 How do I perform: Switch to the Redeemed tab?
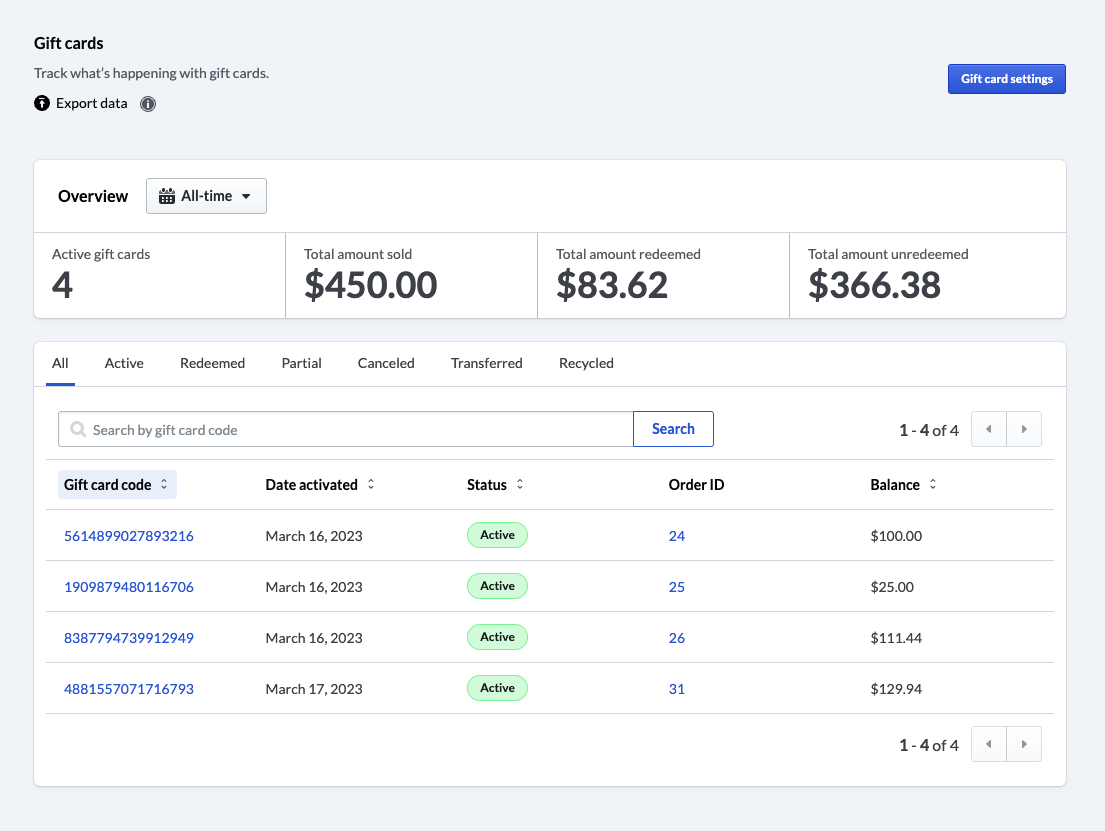tap(212, 363)
